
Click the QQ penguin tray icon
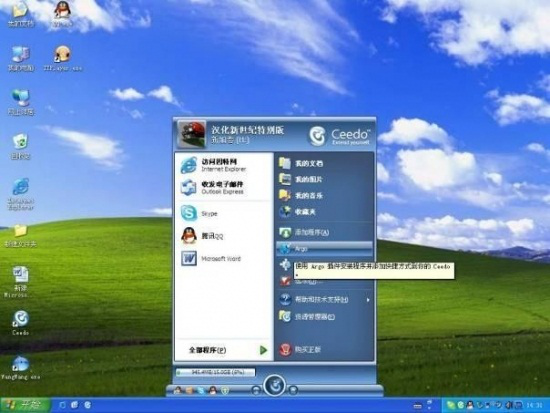click(470, 406)
